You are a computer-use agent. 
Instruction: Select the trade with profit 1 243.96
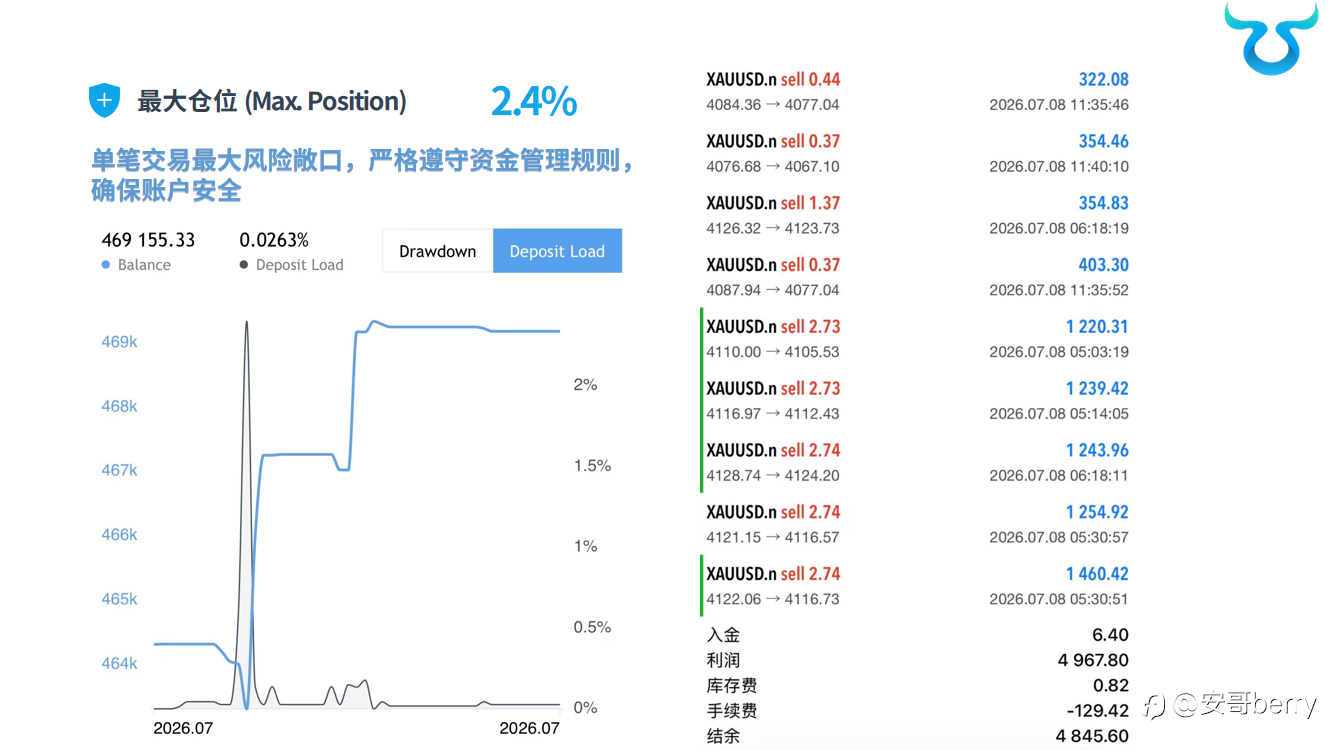pyautogui.click(x=917, y=462)
